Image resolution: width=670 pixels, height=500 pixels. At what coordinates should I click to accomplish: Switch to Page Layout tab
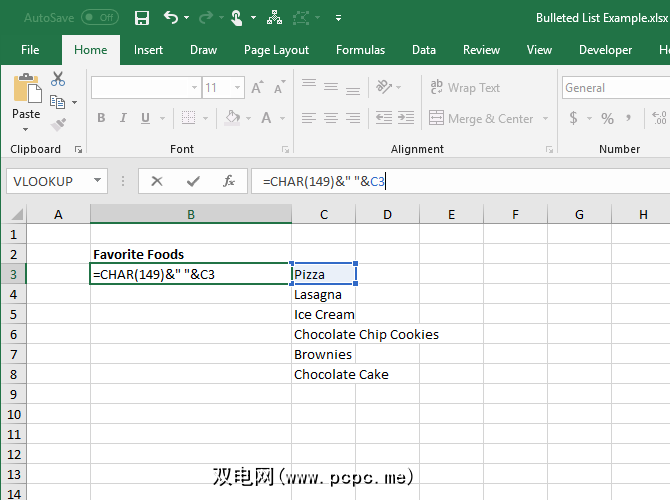276,50
